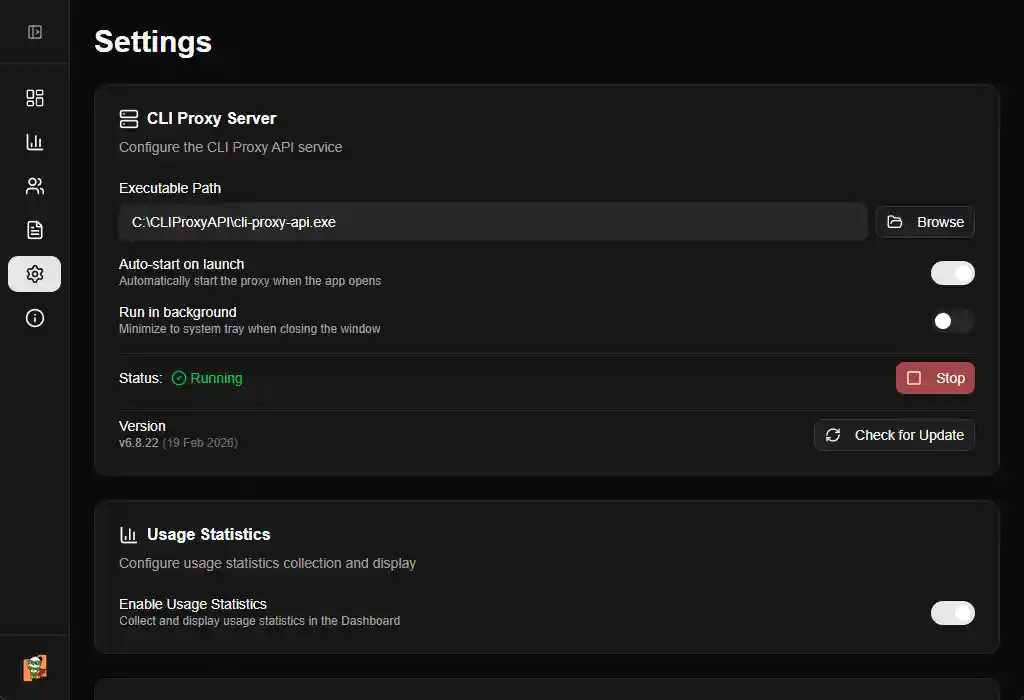Enable Run in background

coord(952,321)
